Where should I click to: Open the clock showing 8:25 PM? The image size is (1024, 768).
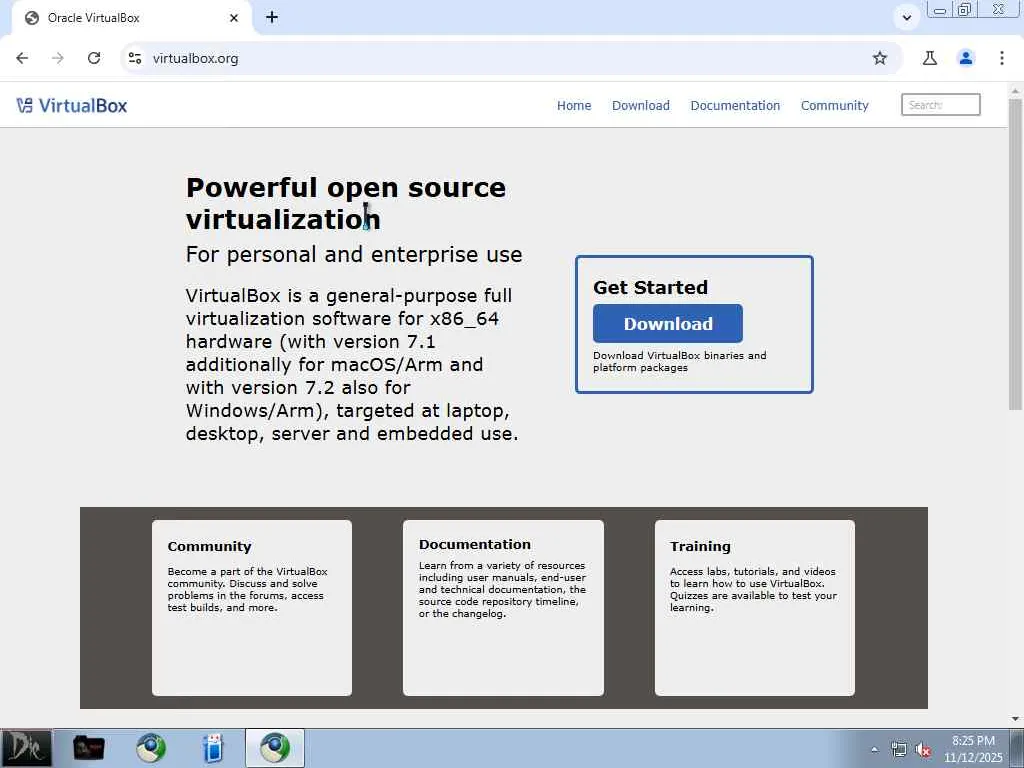tap(973, 749)
